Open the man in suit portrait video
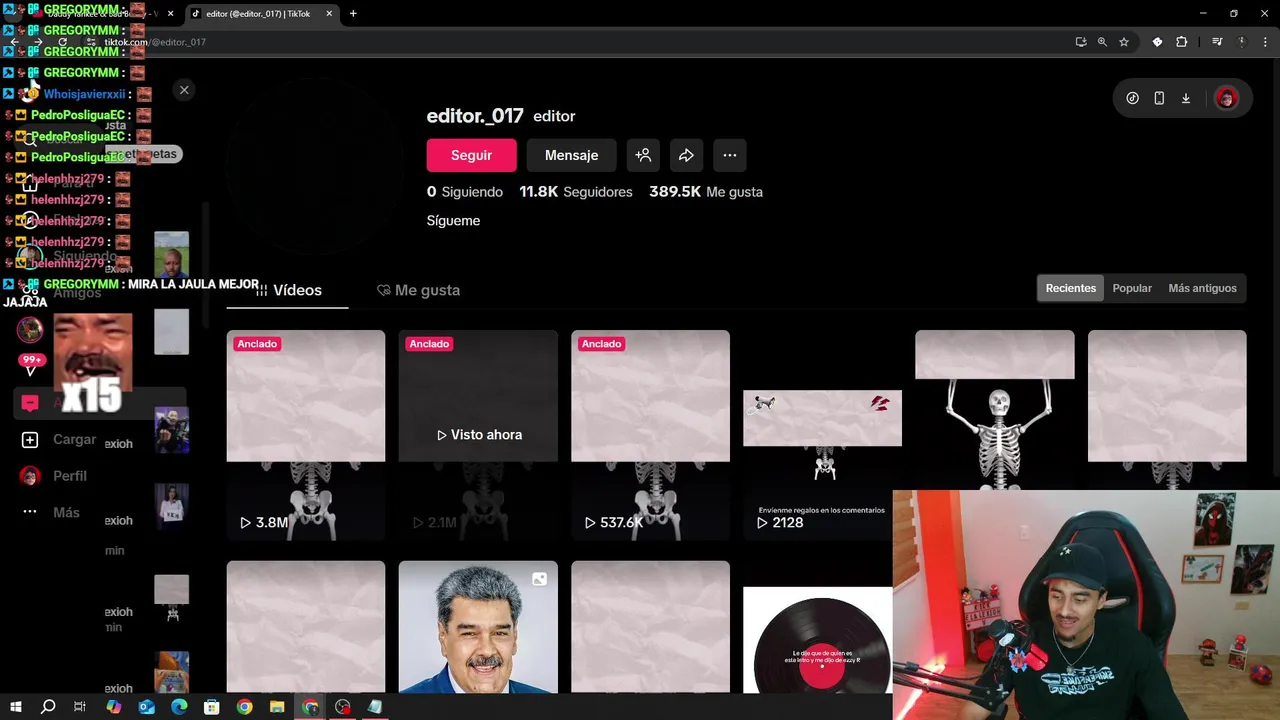1280x720 pixels. click(x=478, y=627)
